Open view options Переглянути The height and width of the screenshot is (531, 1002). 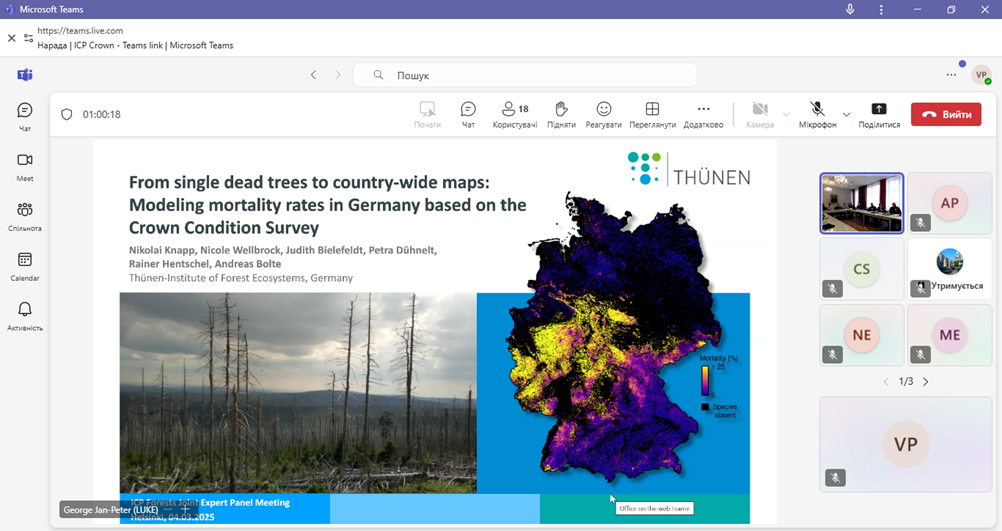652,115
